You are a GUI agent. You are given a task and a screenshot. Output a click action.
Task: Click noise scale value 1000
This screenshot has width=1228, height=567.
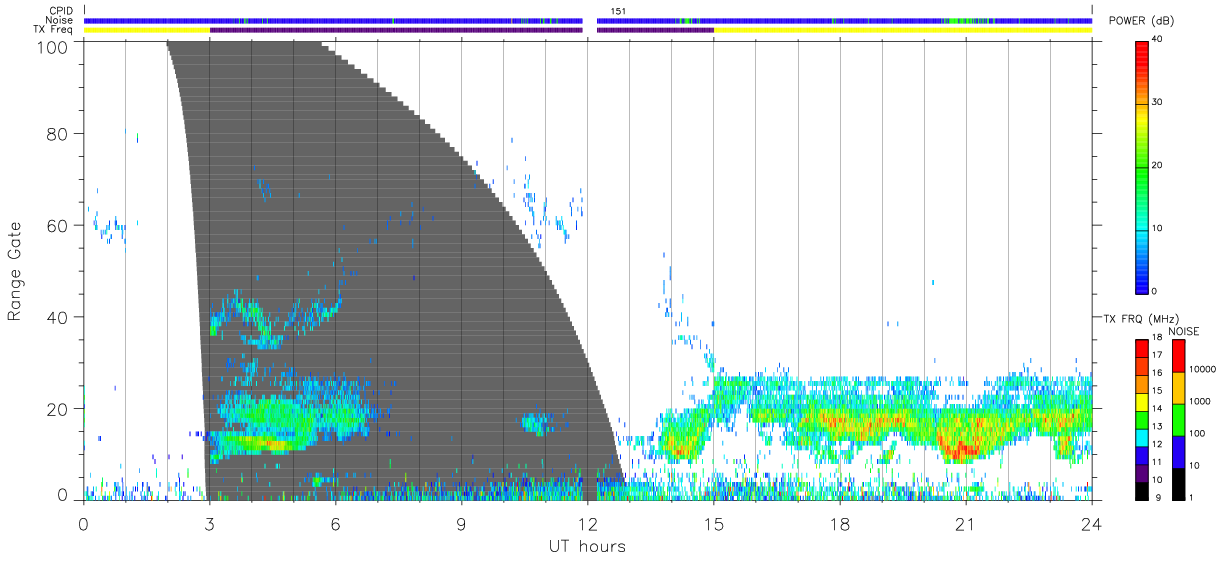1200,401
